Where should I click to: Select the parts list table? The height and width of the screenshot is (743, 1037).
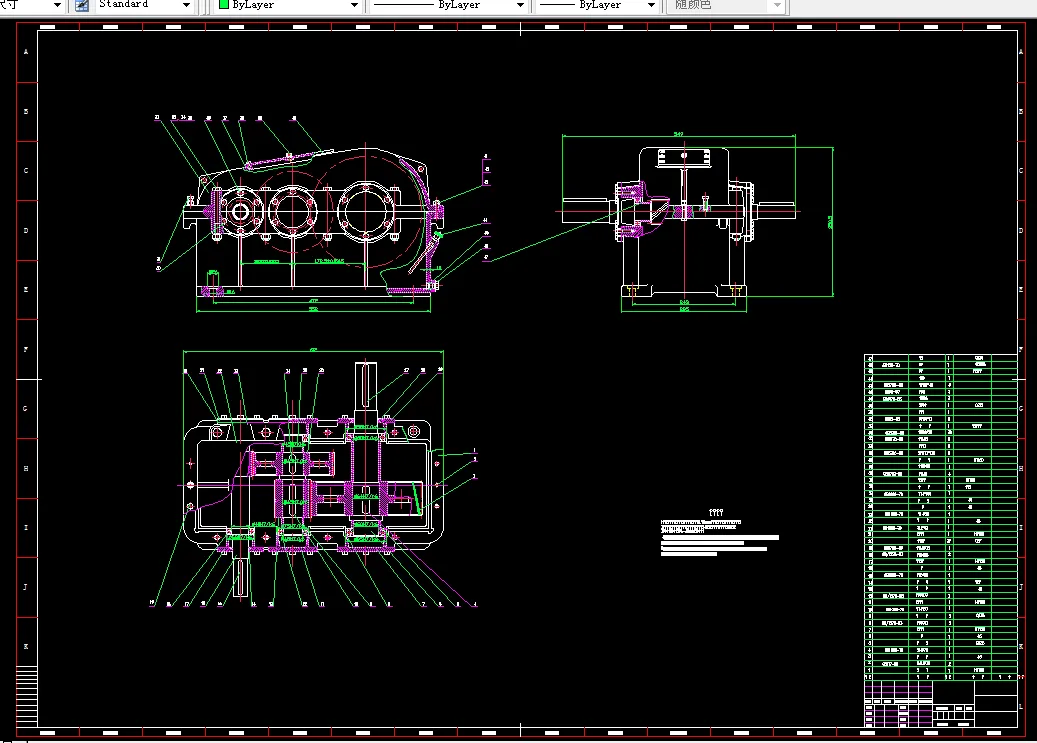click(940, 517)
